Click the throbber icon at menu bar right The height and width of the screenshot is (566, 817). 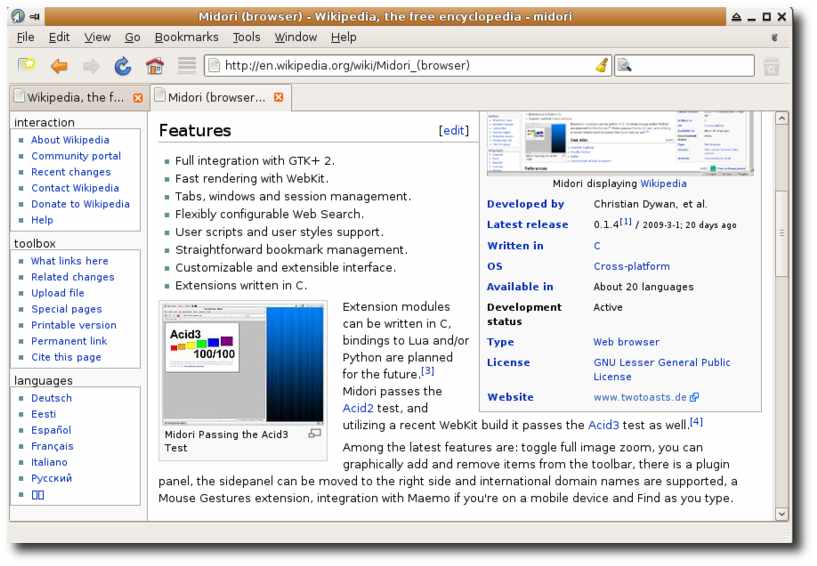(x=774, y=38)
